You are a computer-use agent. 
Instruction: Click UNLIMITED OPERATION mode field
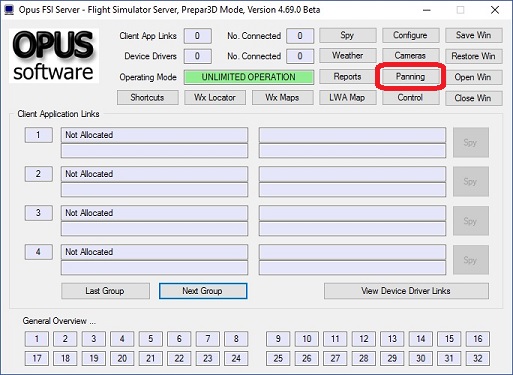tap(249, 77)
